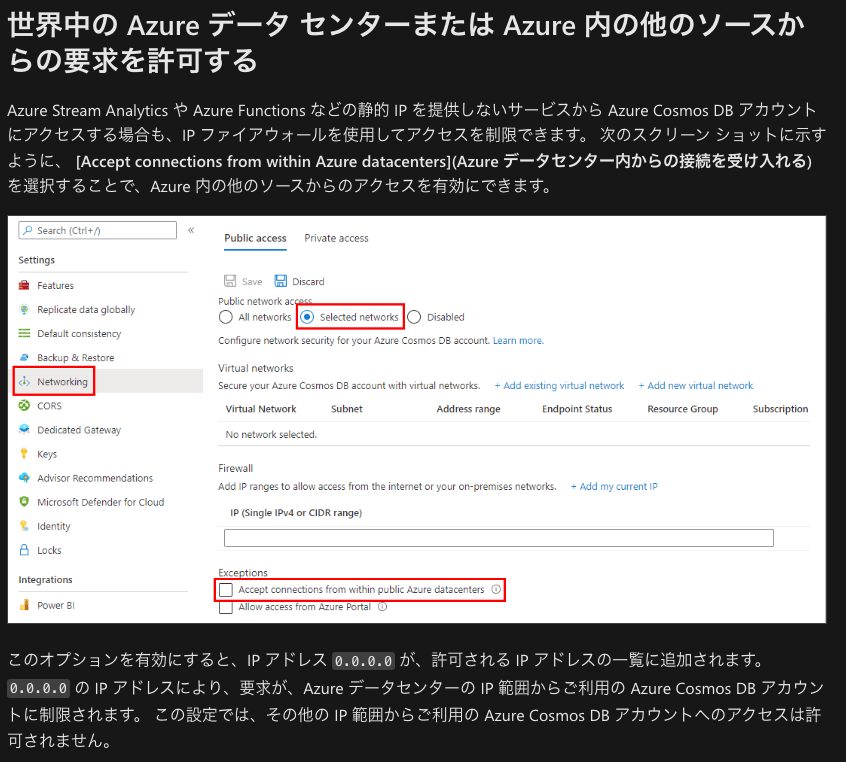Click the Power BI icon
The height and width of the screenshot is (762, 846).
pyautogui.click(x=24, y=605)
